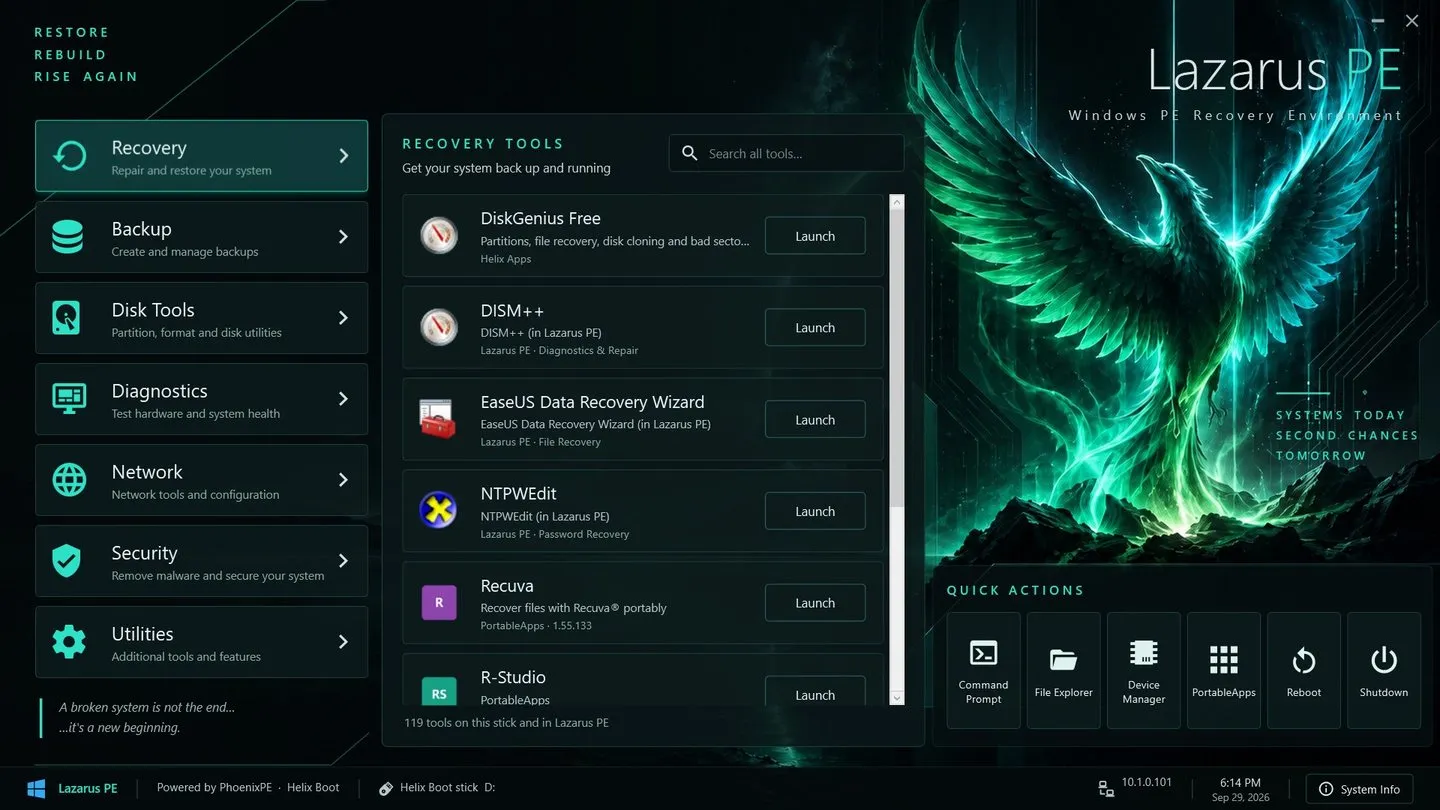Click the 6:14 PM clock in taskbar
The image size is (1440, 810).
[1239, 782]
